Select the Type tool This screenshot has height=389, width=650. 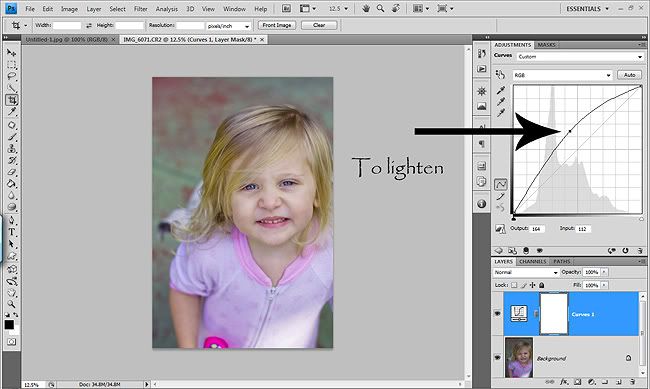[11, 232]
